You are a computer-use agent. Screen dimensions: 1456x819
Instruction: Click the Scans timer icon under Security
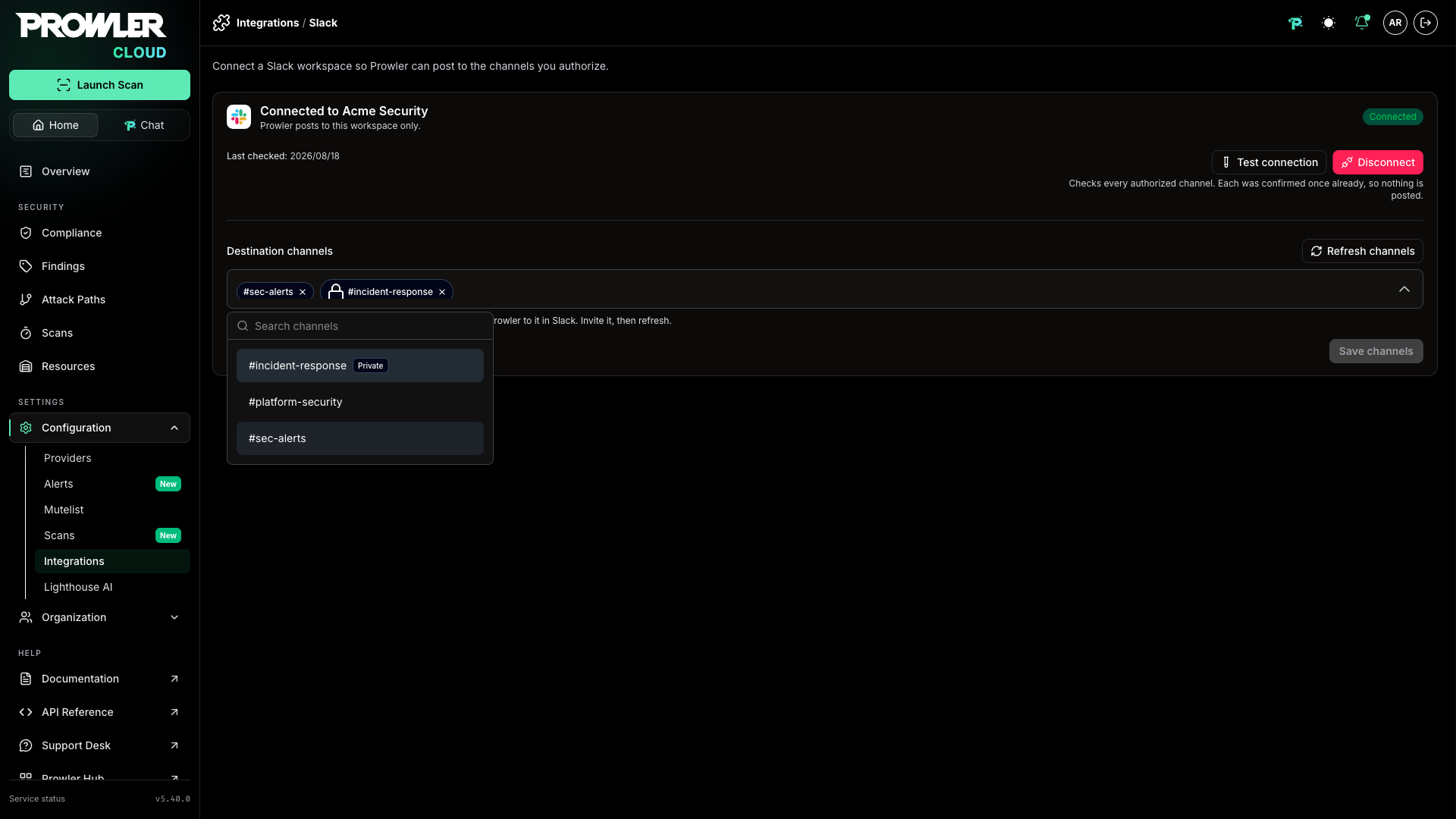pyautogui.click(x=26, y=333)
